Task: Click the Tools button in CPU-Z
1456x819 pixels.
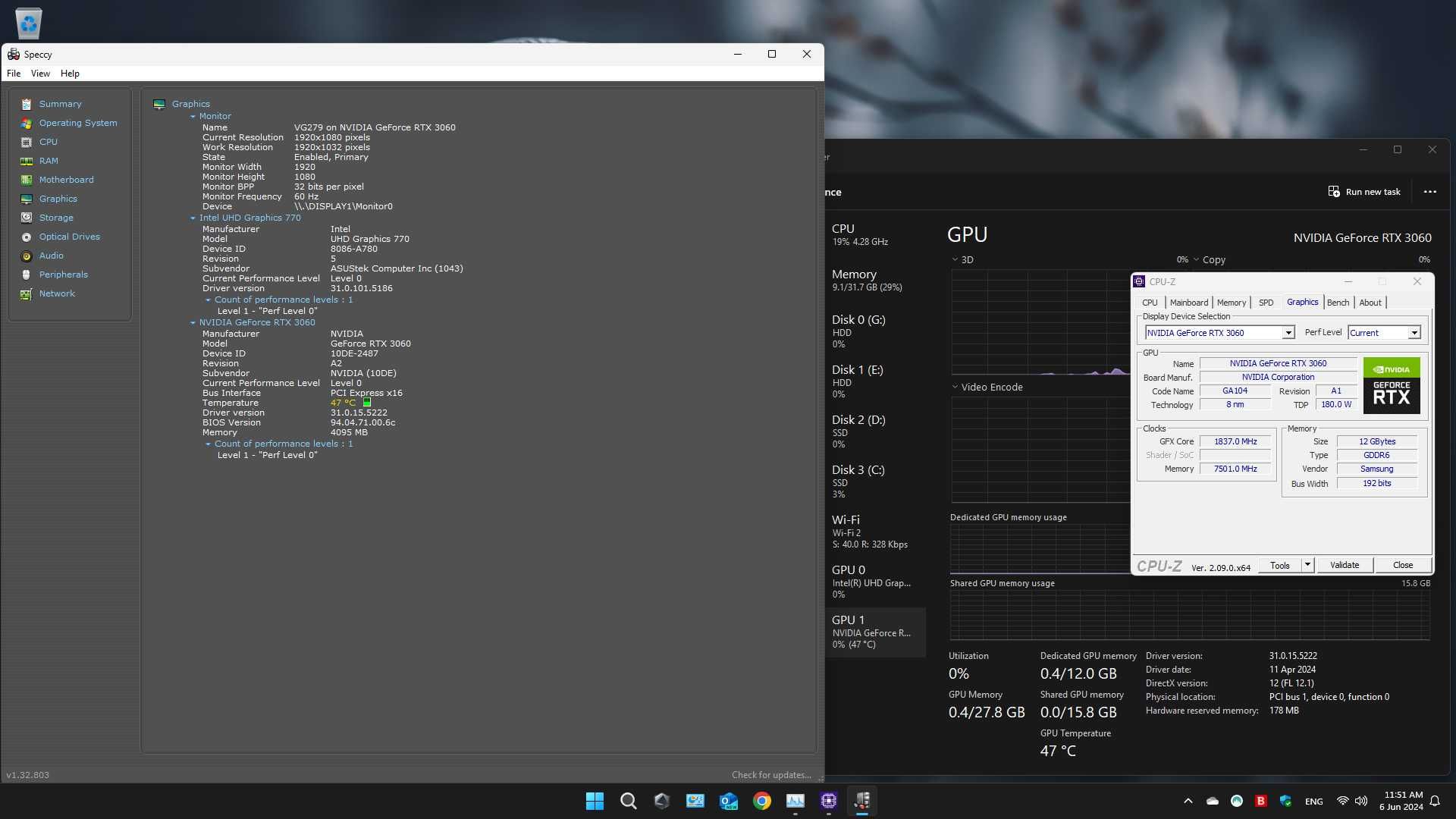Action: point(1280,565)
